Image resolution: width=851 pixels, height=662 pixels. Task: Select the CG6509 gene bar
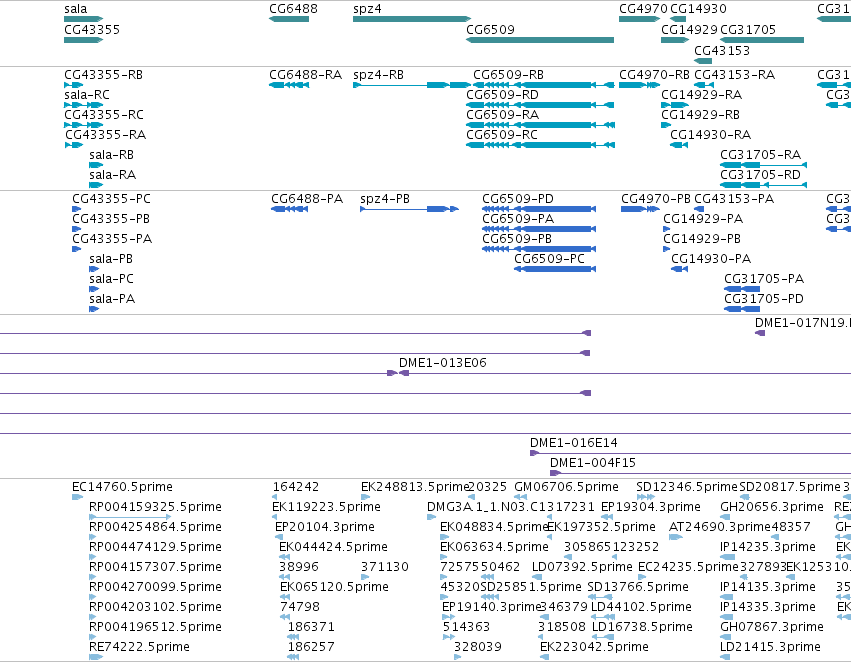[540, 40]
